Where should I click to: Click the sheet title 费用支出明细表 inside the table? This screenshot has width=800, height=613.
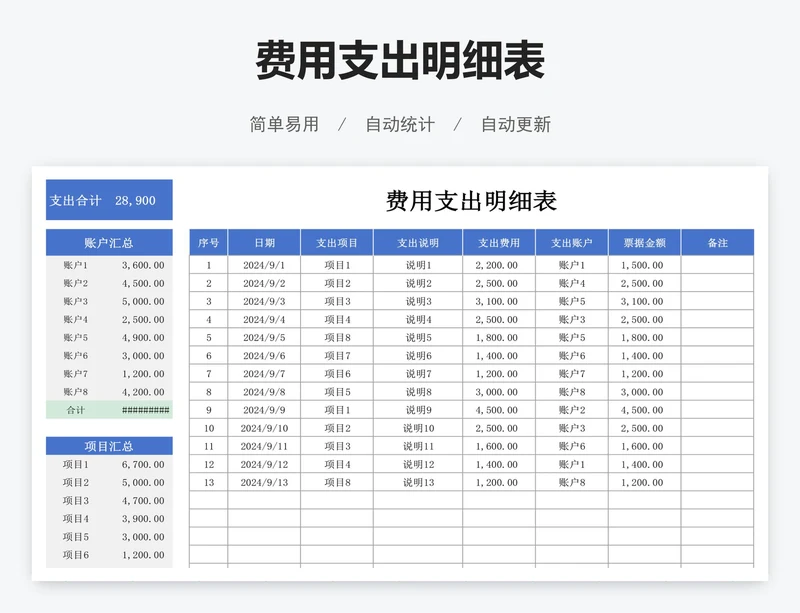[x=471, y=201]
